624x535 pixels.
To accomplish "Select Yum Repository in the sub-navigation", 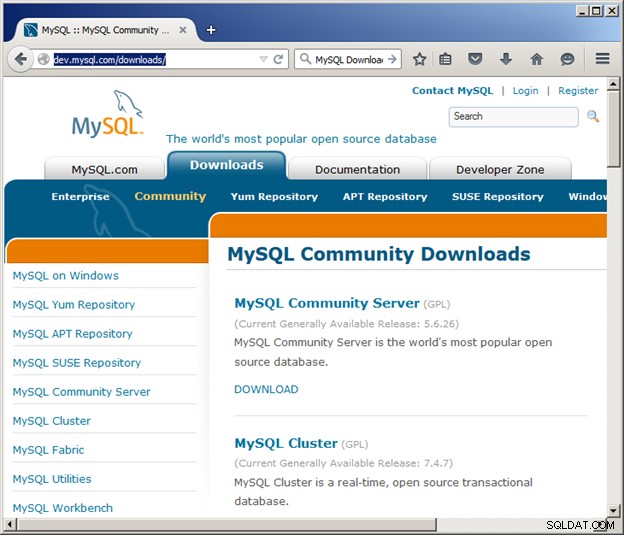I will pos(274,196).
